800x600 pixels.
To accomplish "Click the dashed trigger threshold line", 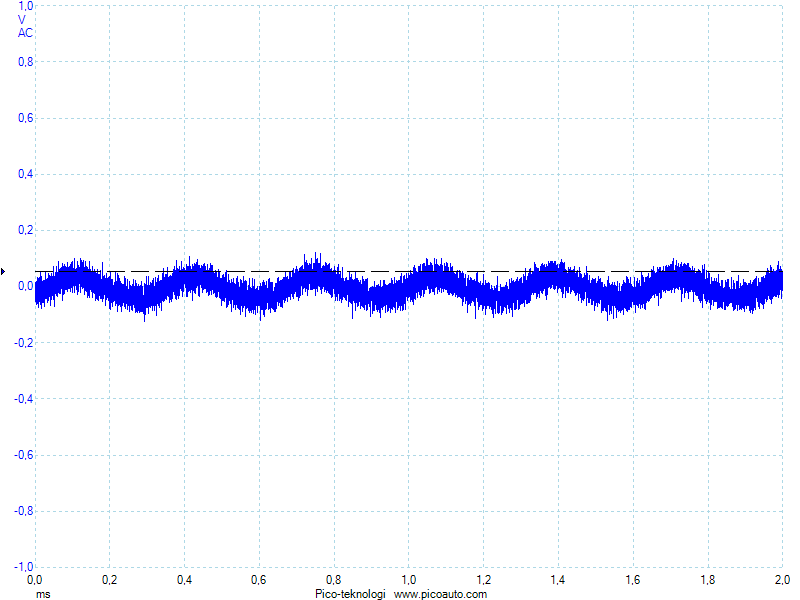I will pos(409,271).
